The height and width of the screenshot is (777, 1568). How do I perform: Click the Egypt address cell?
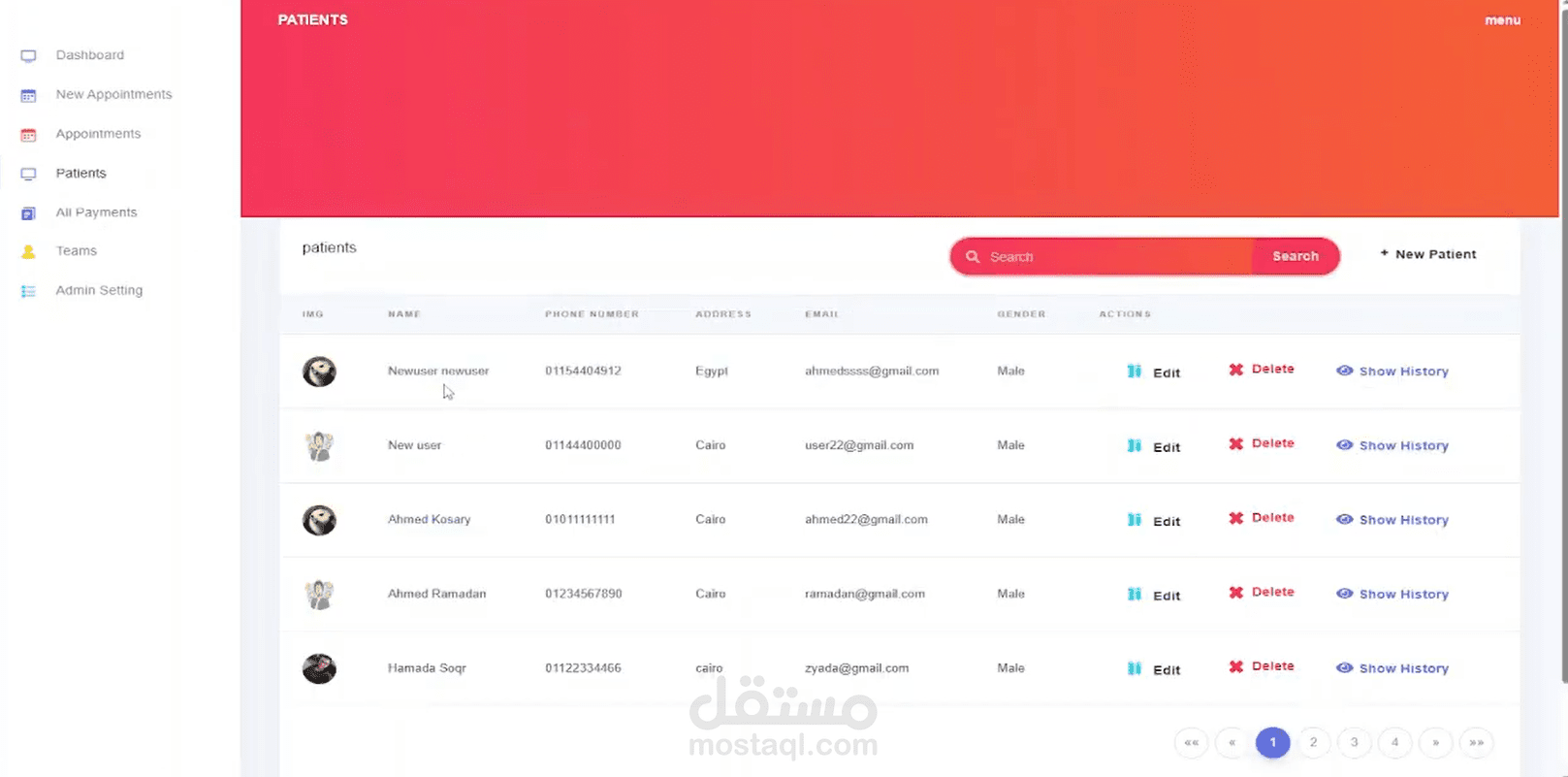click(x=712, y=371)
